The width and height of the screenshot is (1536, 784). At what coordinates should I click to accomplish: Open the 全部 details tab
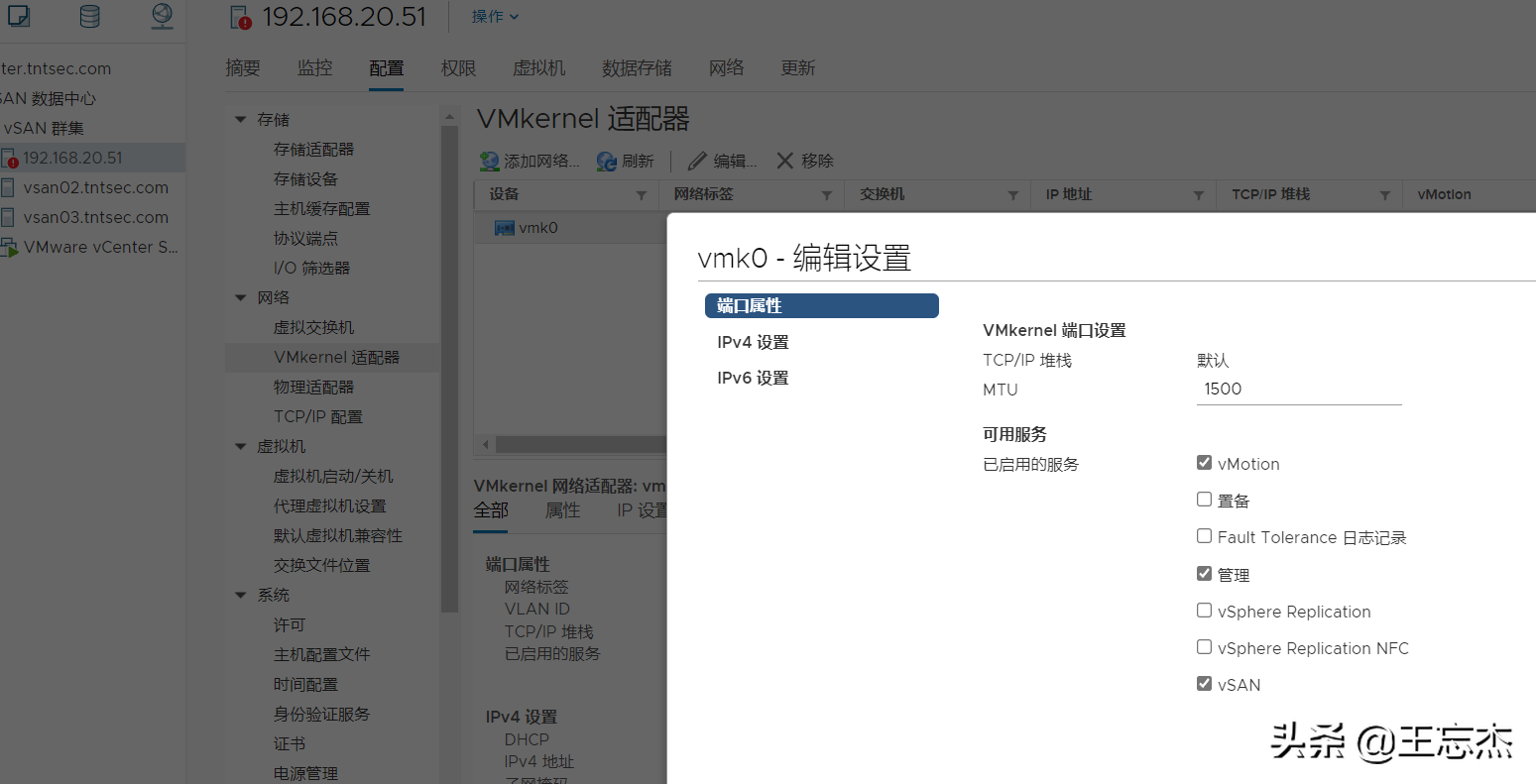(x=491, y=510)
